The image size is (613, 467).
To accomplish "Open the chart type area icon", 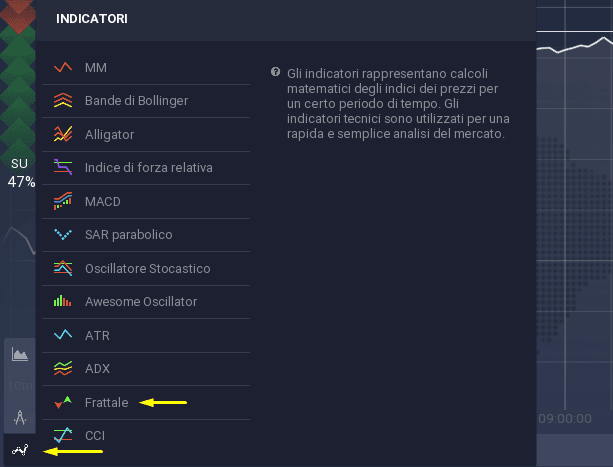I will pyautogui.click(x=20, y=354).
